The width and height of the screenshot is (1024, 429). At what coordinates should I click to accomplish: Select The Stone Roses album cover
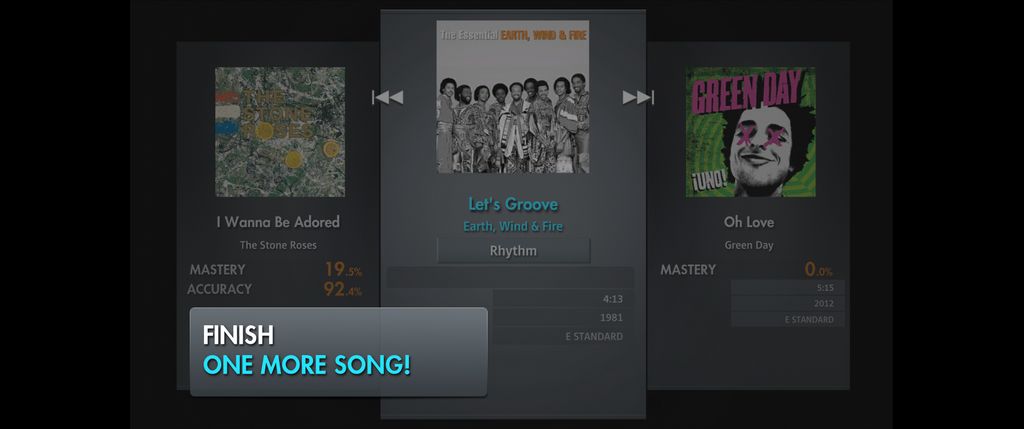pos(280,132)
